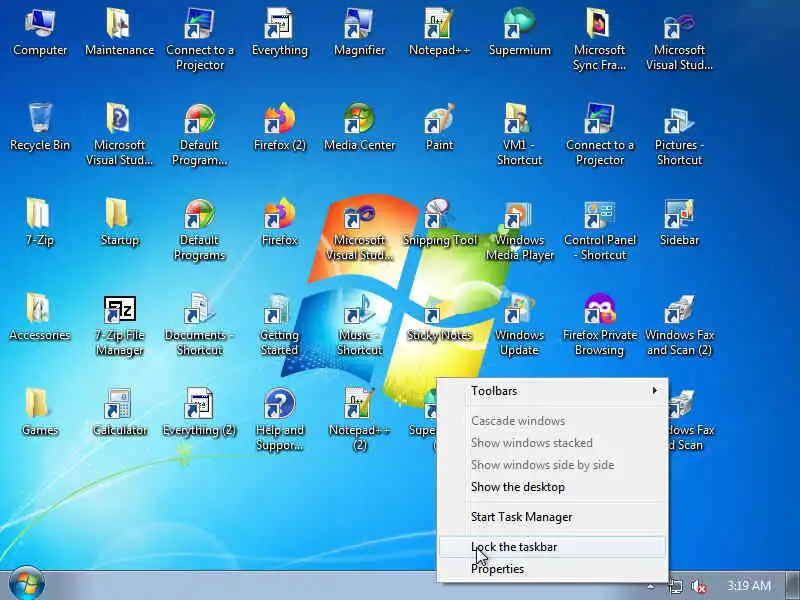Open the 3:19 AM taskbar clock
The image size is (800, 600).
pos(749,585)
